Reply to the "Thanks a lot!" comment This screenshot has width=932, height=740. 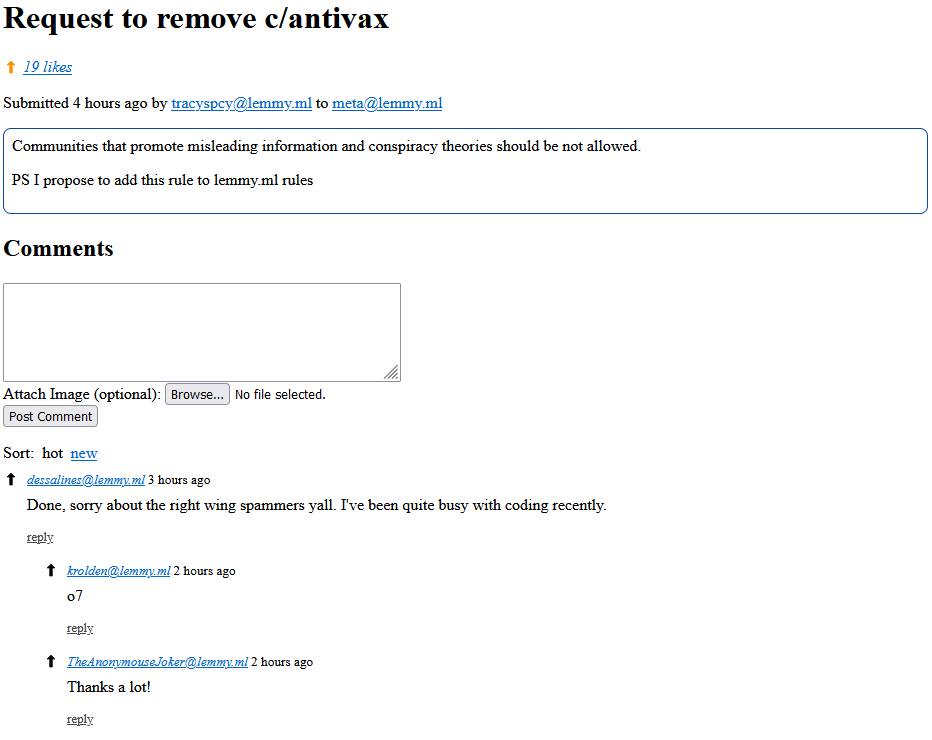[x=80, y=720]
